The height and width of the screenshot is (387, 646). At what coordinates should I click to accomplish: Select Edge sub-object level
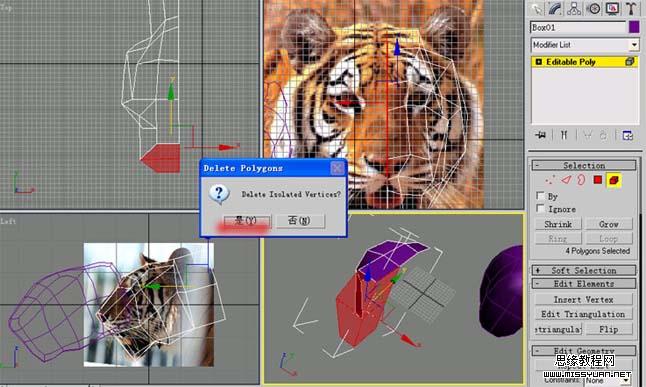click(566, 180)
